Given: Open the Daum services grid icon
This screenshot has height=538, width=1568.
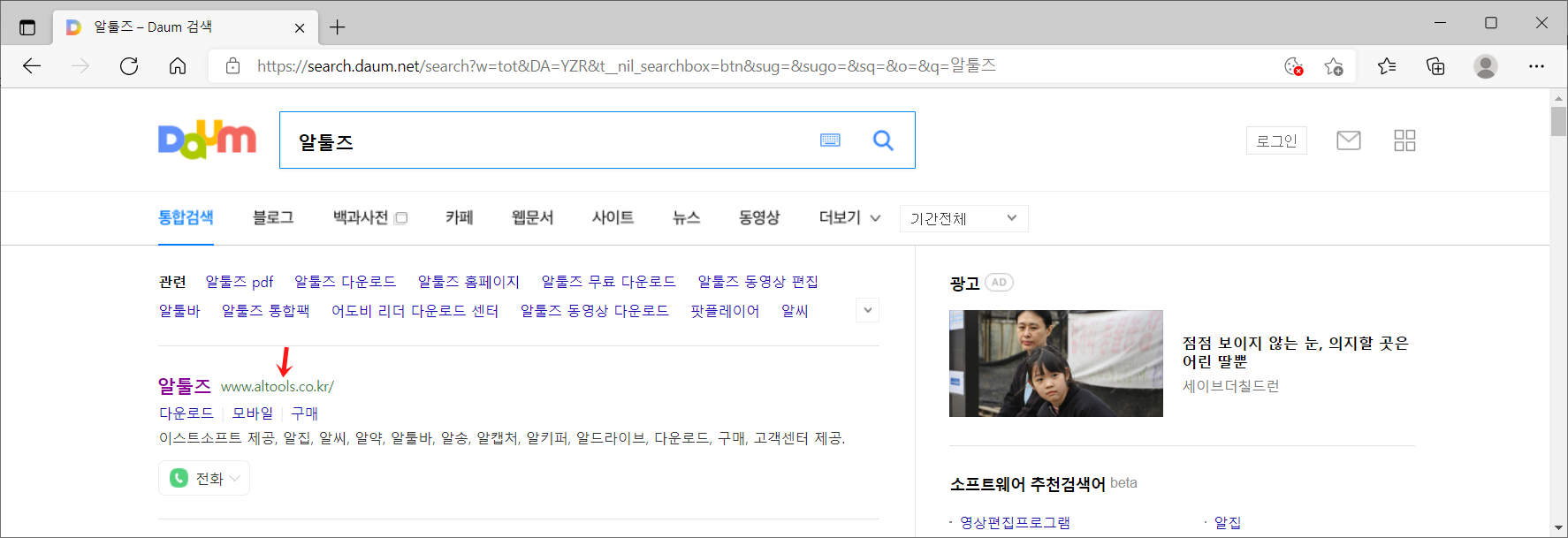Looking at the screenshot, I should click(x=1404, y=140).
